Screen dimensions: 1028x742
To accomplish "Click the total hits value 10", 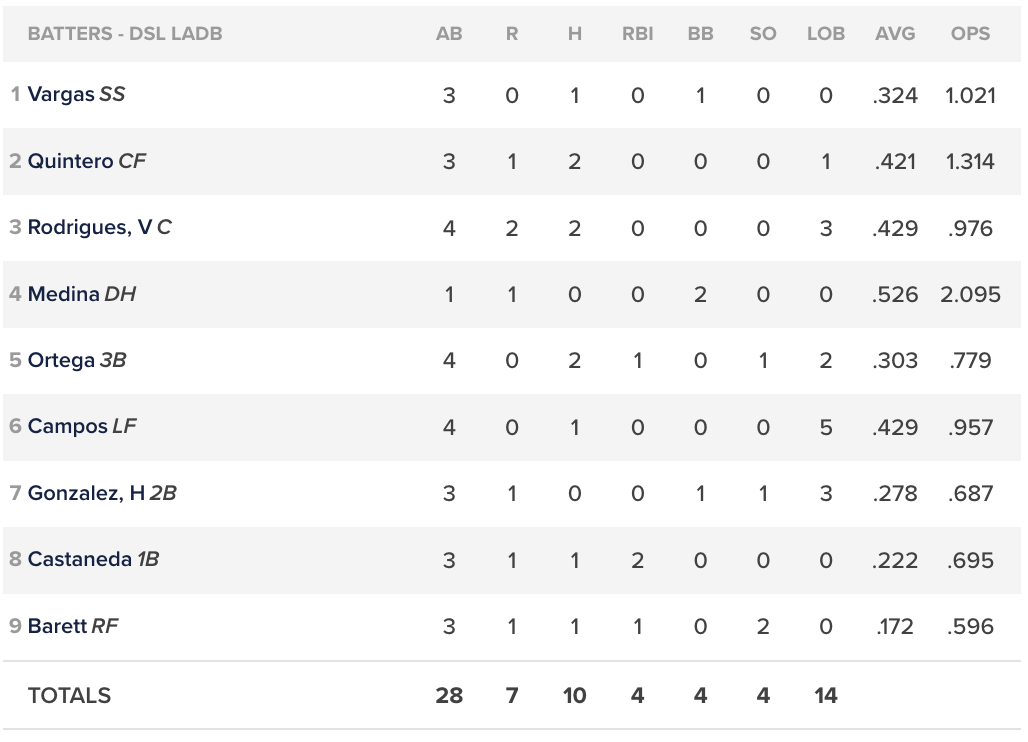I will 574,696.
